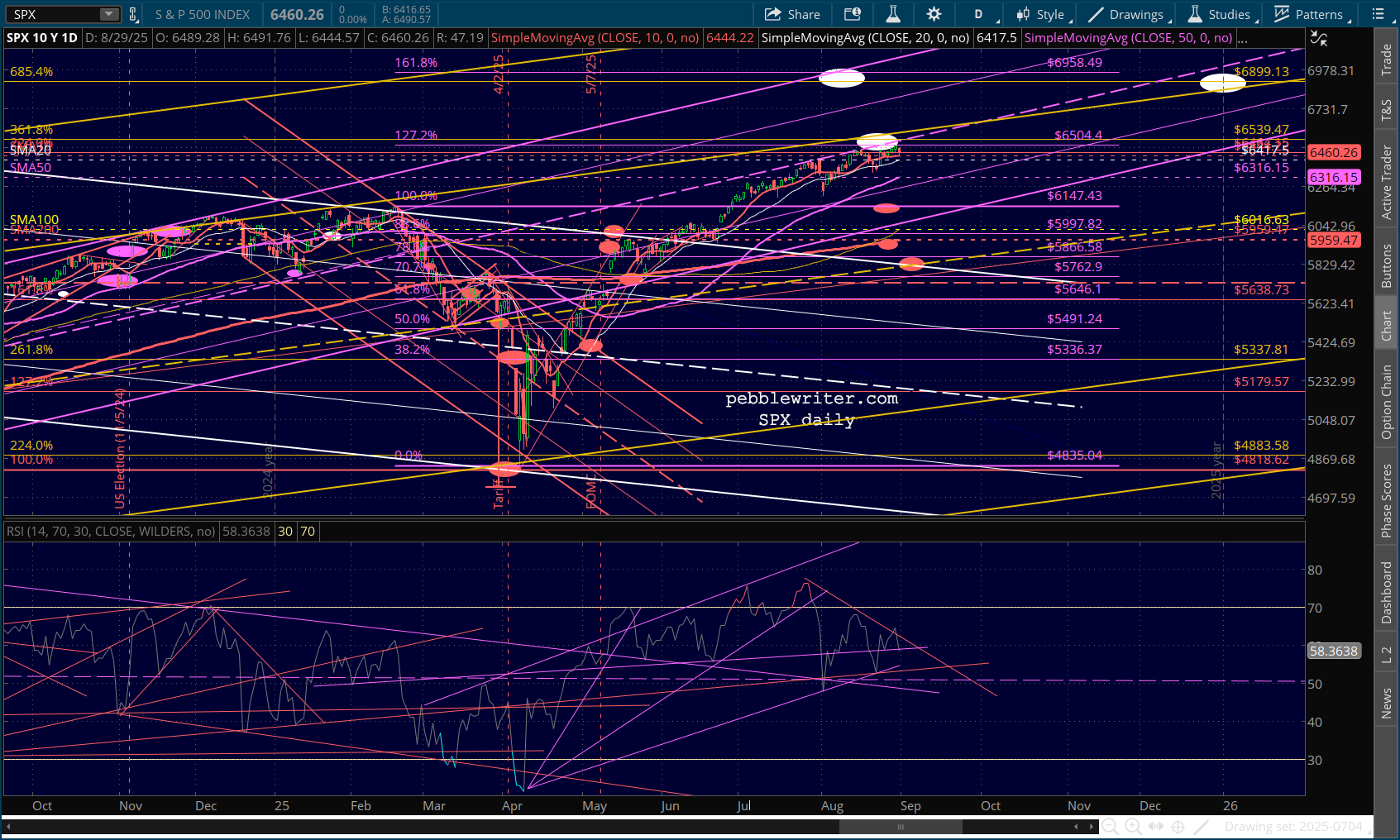Switch to the Option Chain side tab
This screenshot has width=1400, height=840.
tap(1387, 402)
